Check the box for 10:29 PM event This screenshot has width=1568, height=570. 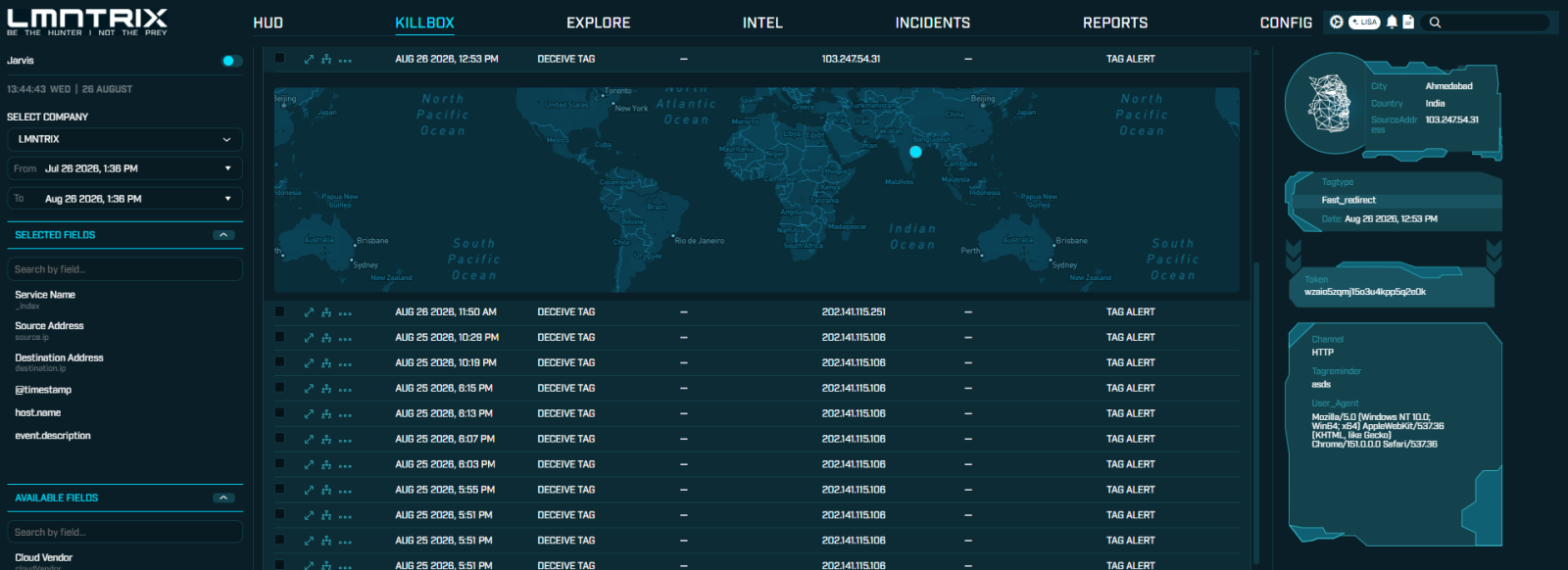coord(279,337)
